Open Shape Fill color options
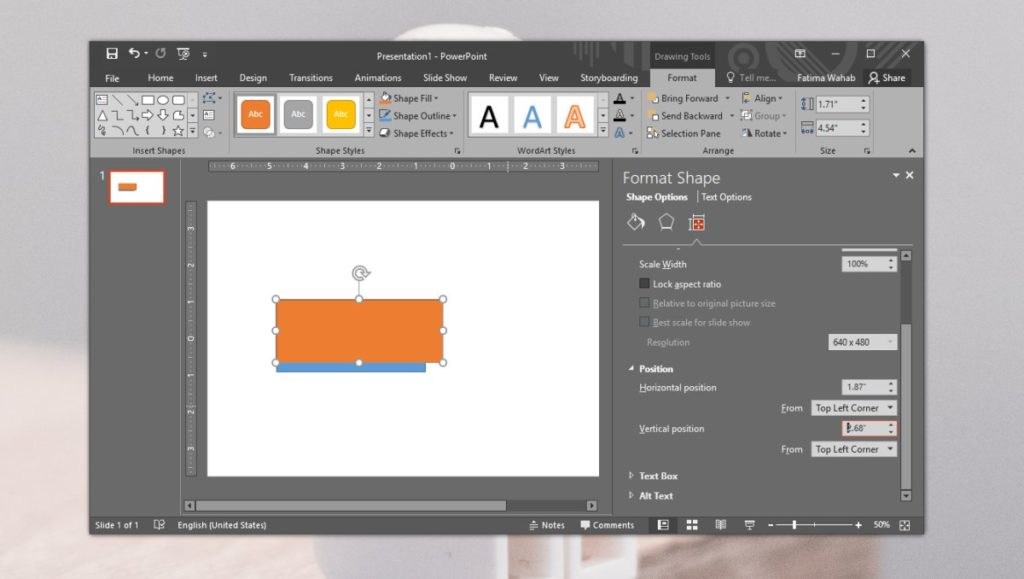 click(410, 97)
